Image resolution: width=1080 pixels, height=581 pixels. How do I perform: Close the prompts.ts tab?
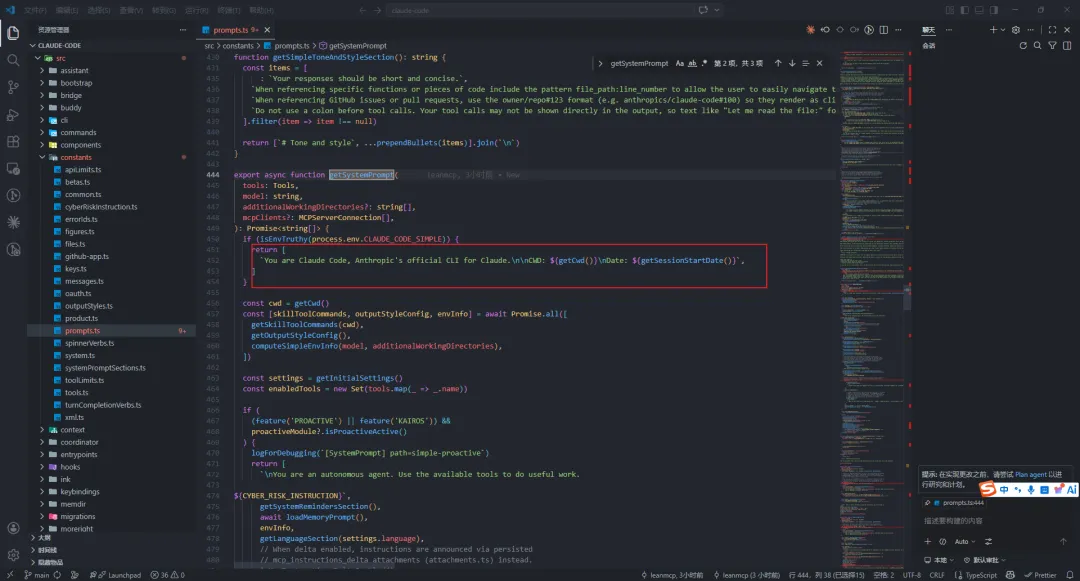[267, 30]
